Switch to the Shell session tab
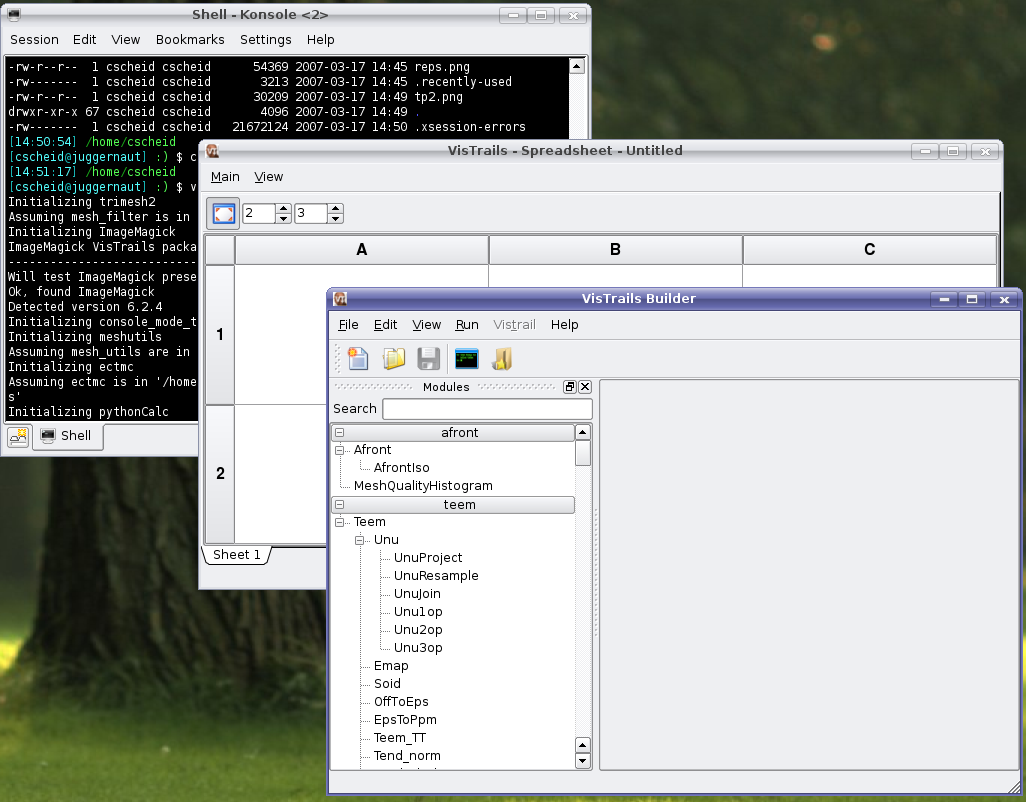 pyautogui.click(x=67, y=436)
